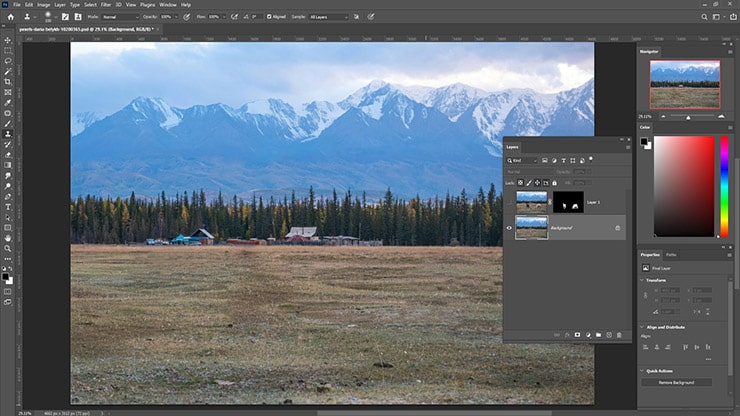This screenshot has width=740, height=416.
Task: Toggle Aligned checkbox in options bar
Action: [269, 17]
